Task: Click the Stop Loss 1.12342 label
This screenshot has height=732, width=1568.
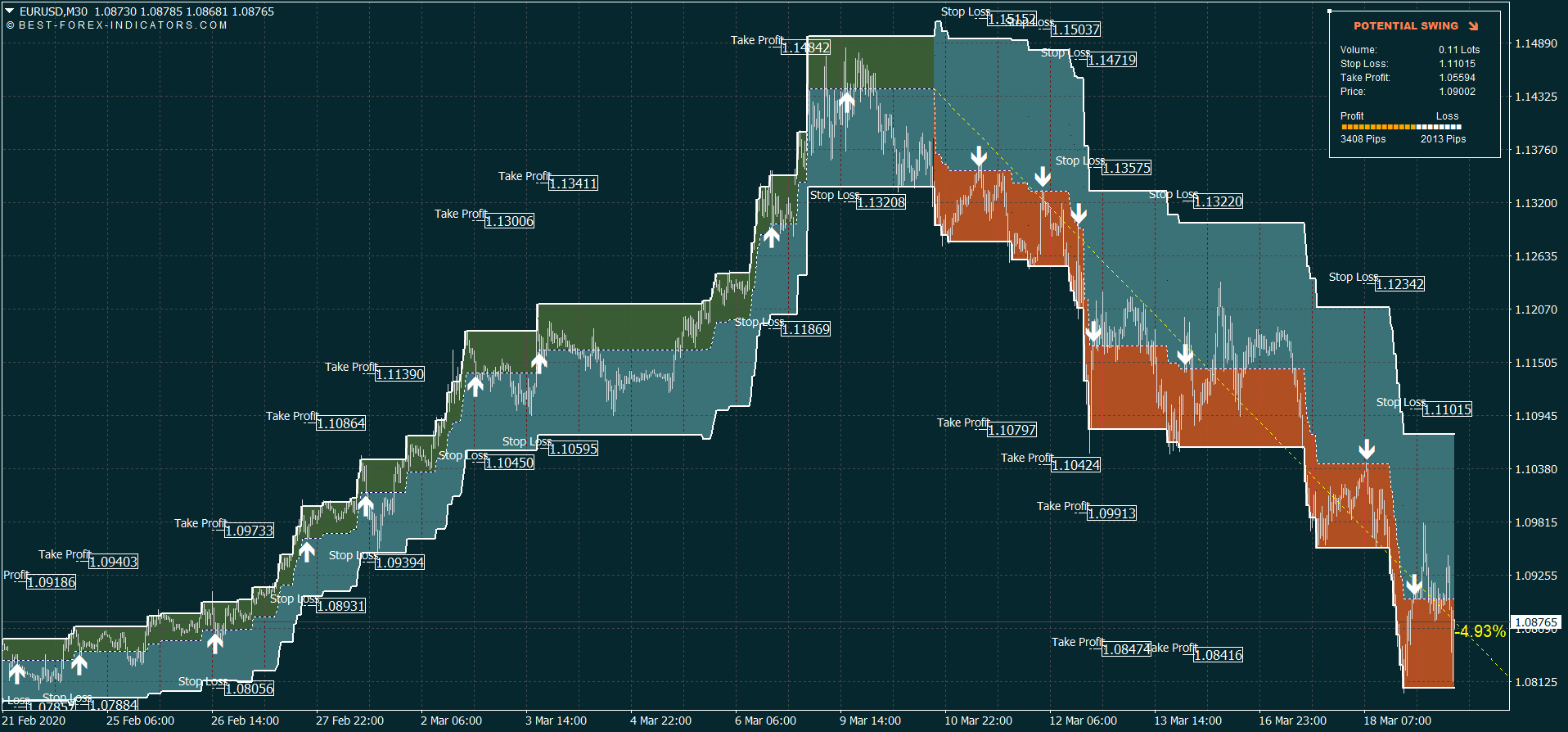Action: point(1399,284)
